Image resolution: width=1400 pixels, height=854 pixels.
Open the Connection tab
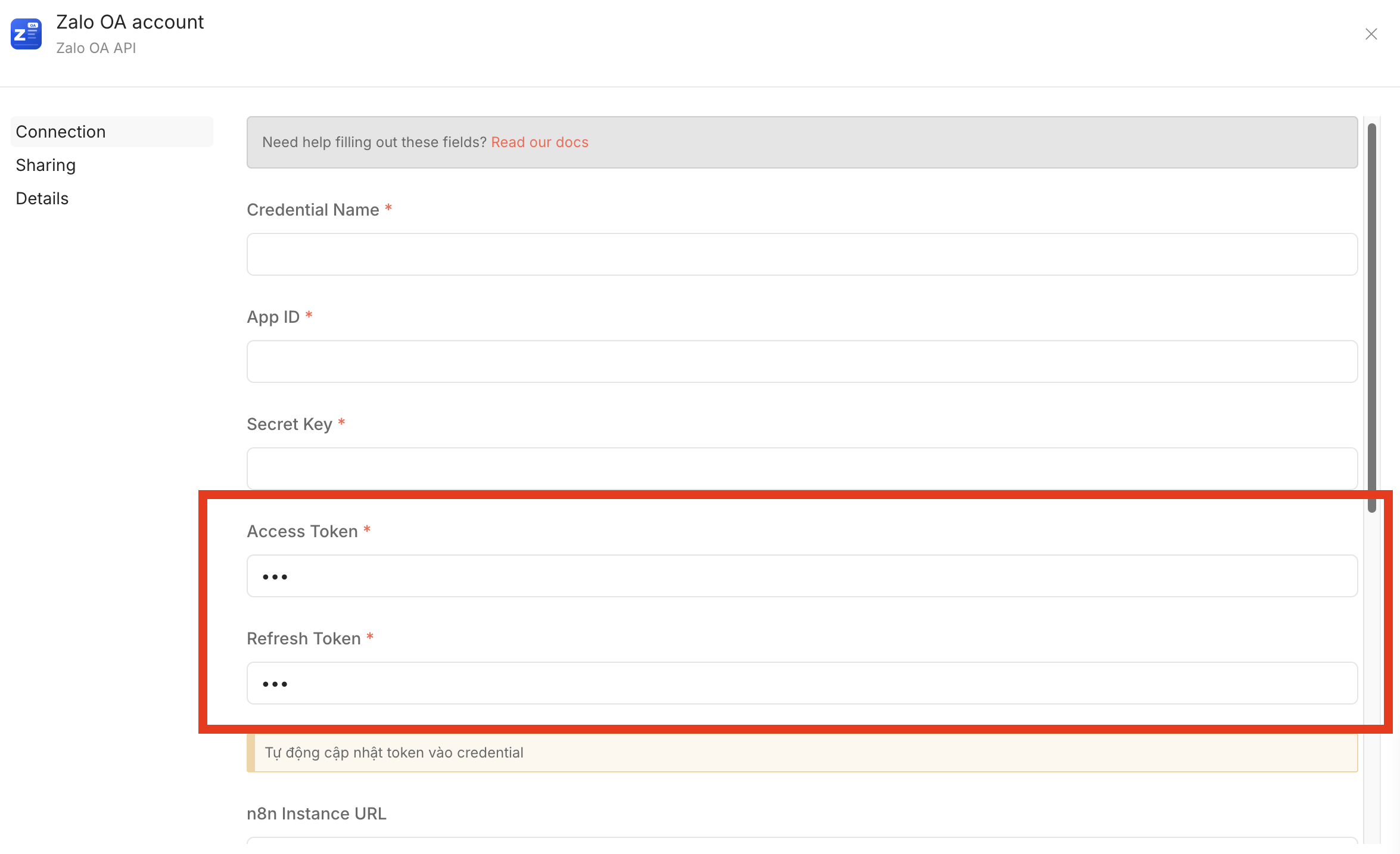click(x=112, y=132)
